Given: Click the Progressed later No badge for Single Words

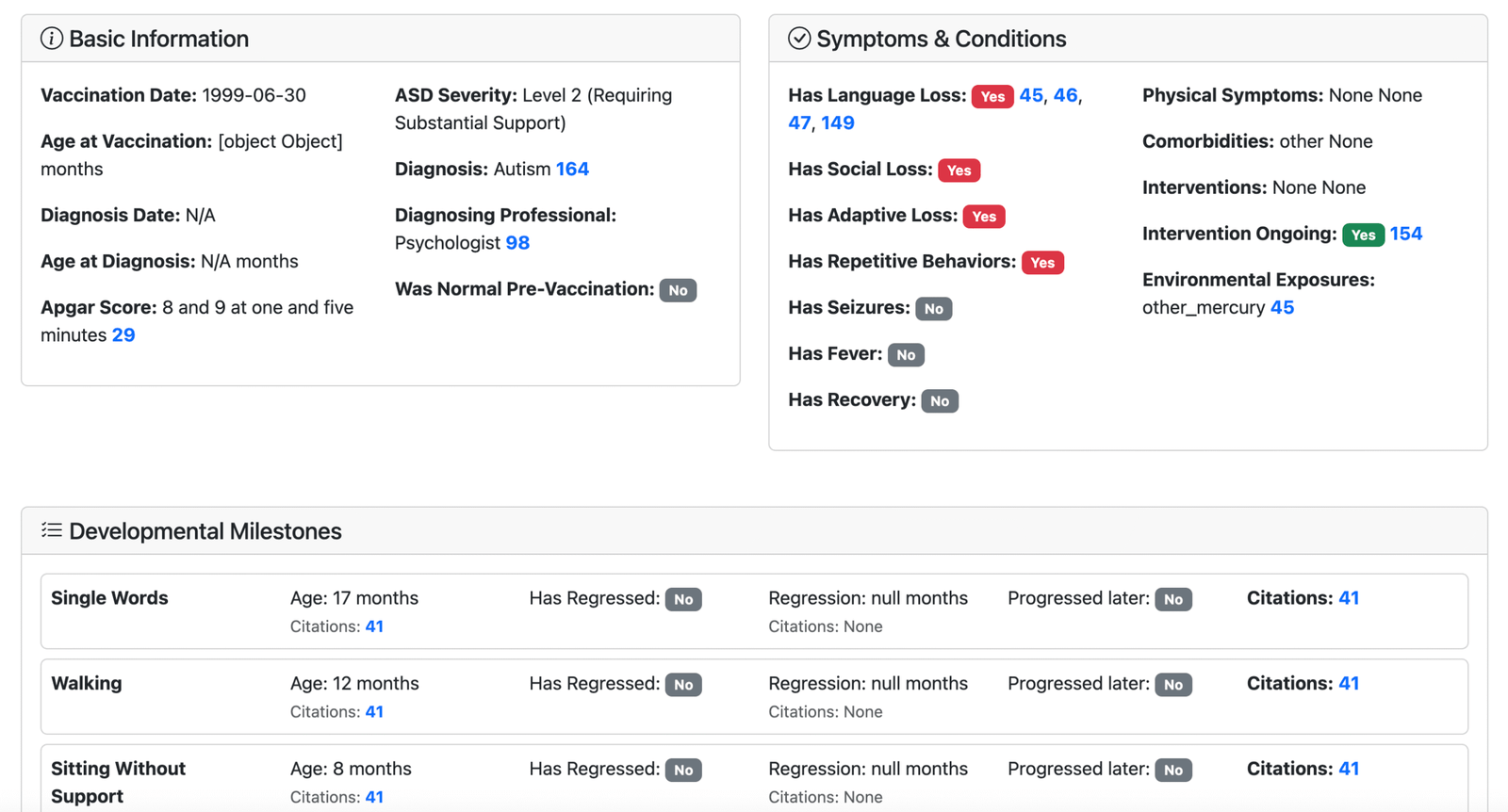Looking at the screenshot, I should click(1173, 599).
